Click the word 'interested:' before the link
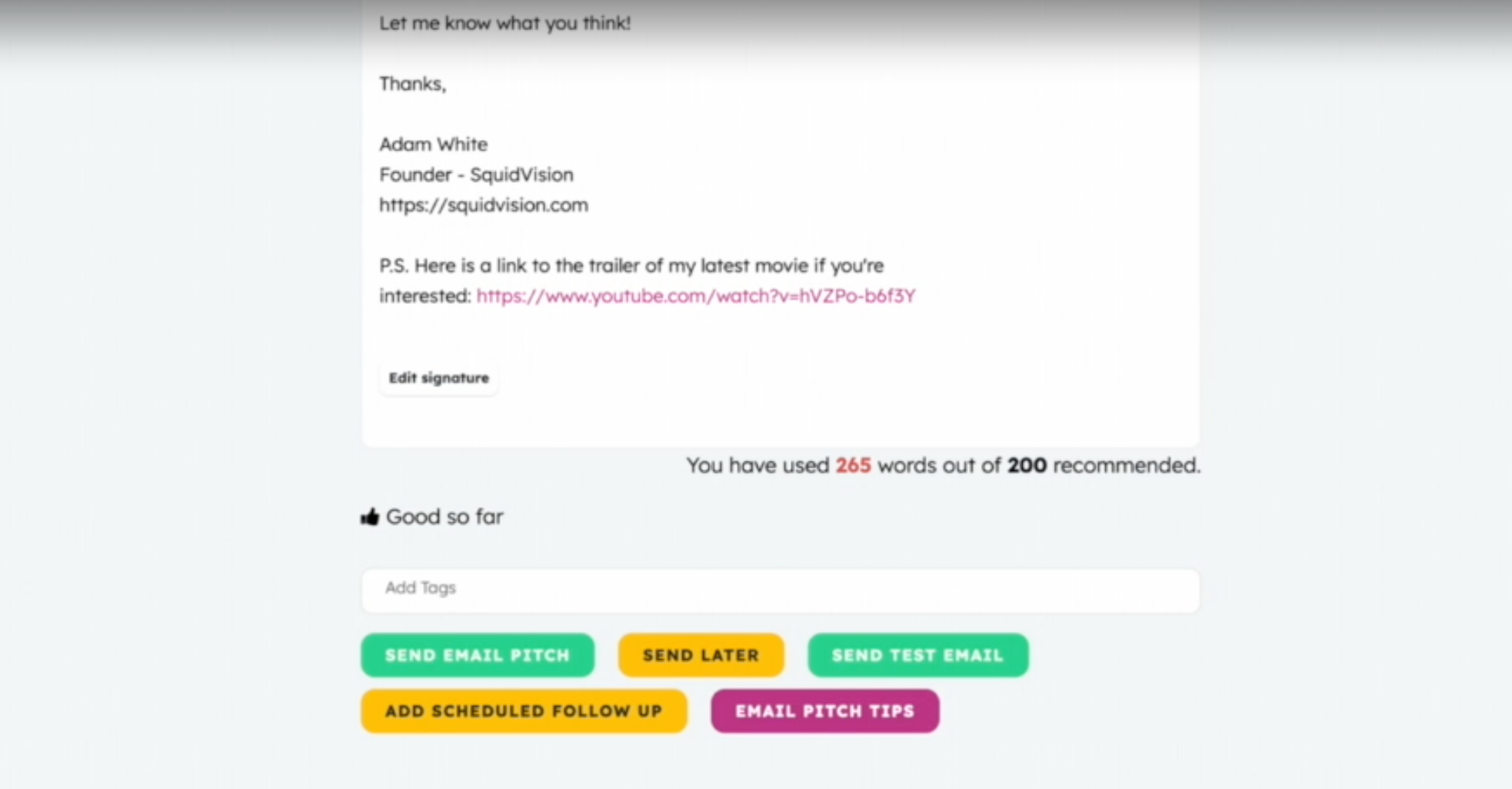The image size is (1512, 789). pyautogui.click(x=425, y=296)
